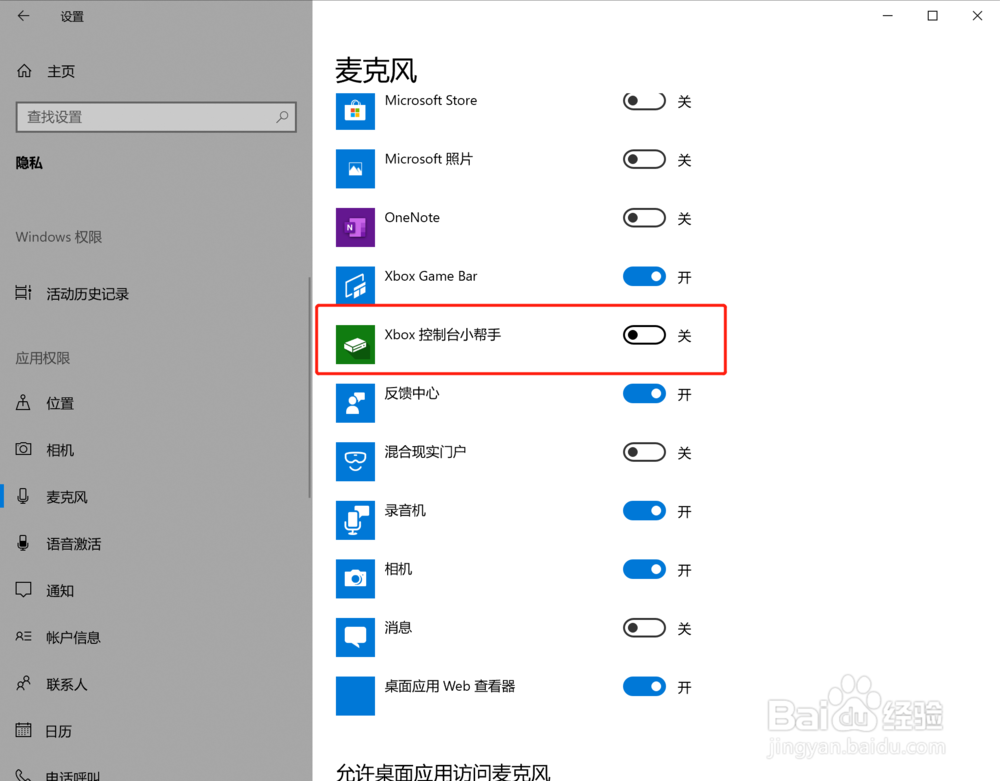Switch to 语音激活 settings page

61,543
